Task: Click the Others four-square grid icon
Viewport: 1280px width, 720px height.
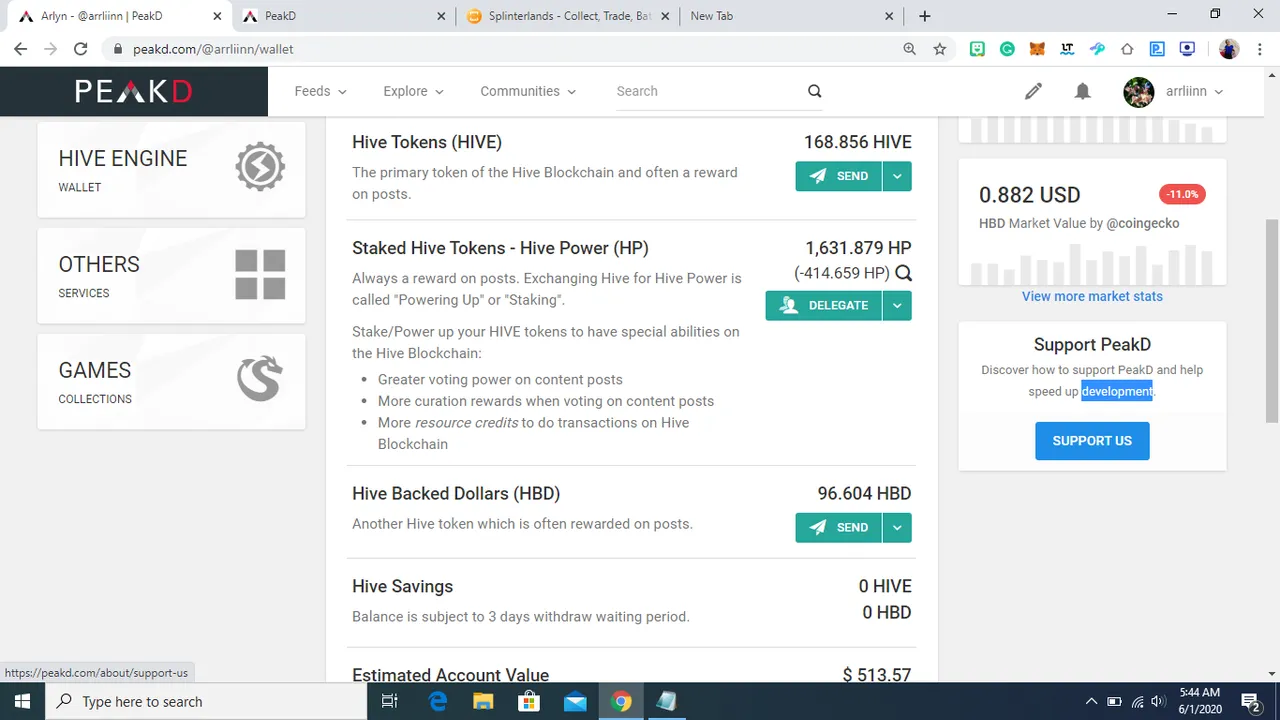Action: point(260,274)
